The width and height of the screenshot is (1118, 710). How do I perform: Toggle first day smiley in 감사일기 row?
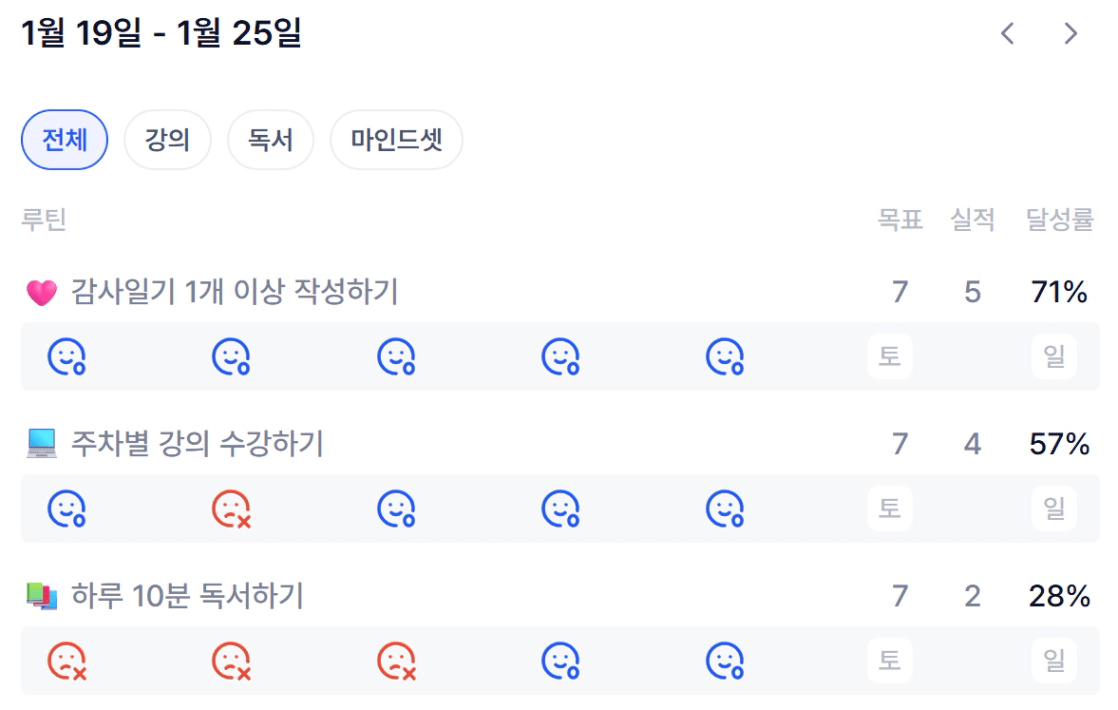[67, 357]
